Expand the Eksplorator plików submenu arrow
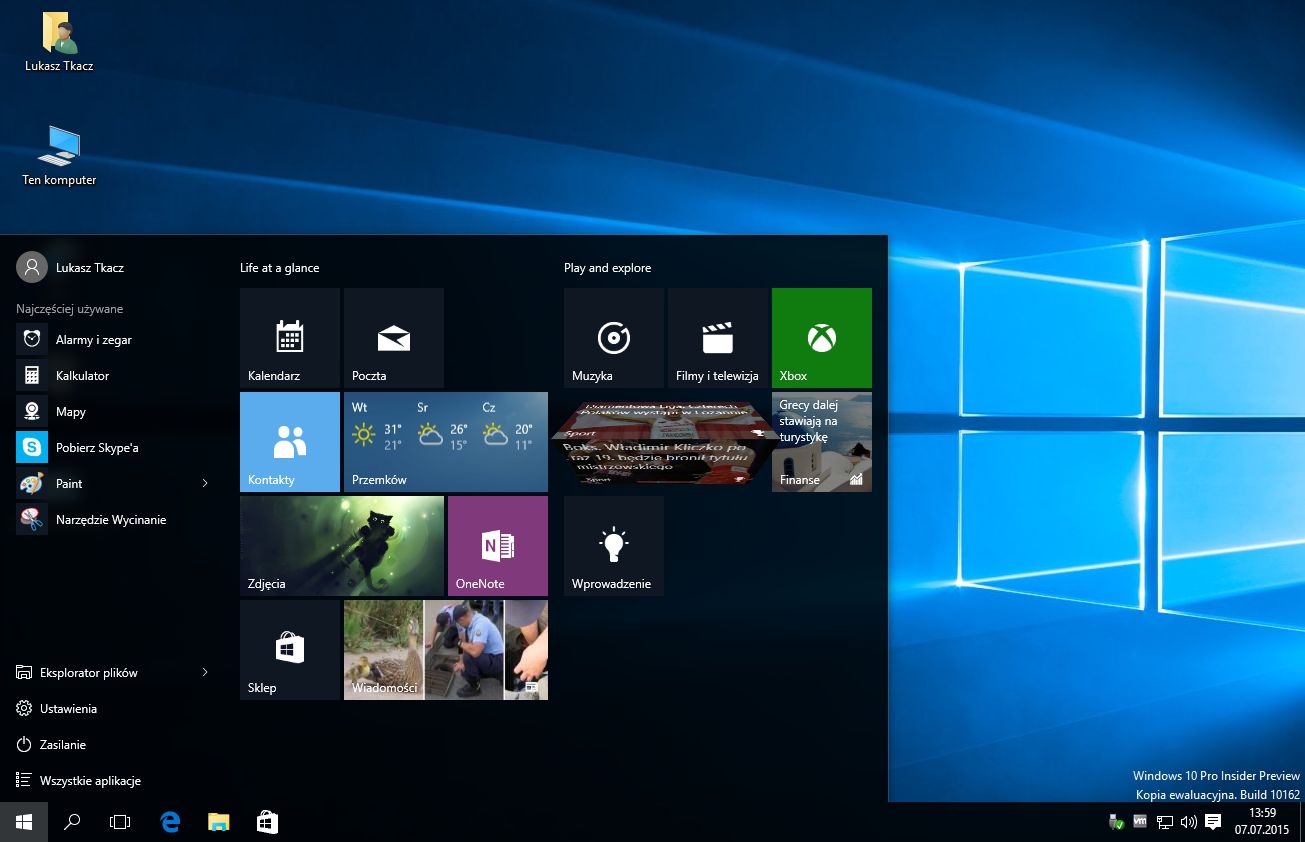 (x=205, y=673)
